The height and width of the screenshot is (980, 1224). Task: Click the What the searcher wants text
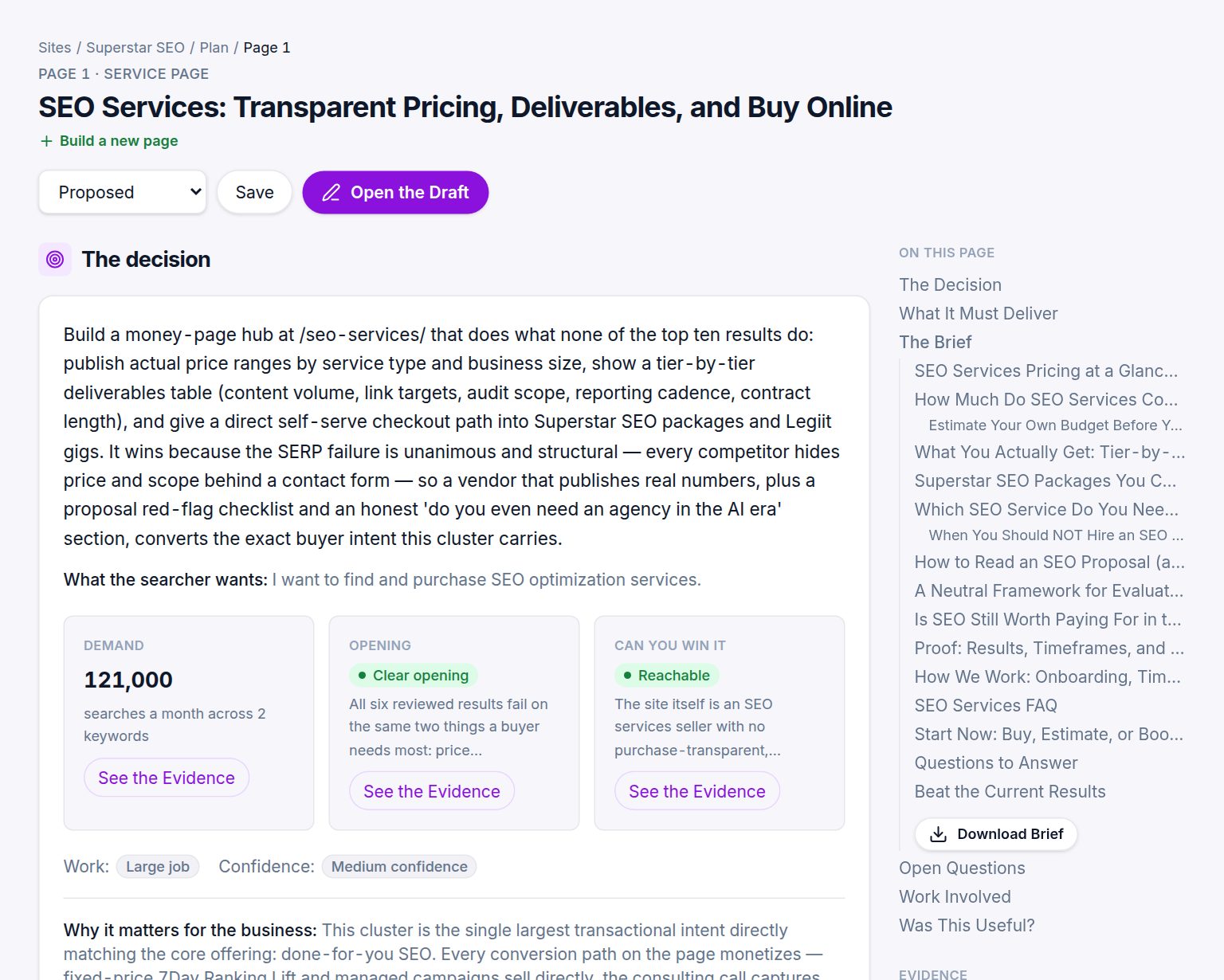point(166,580)
